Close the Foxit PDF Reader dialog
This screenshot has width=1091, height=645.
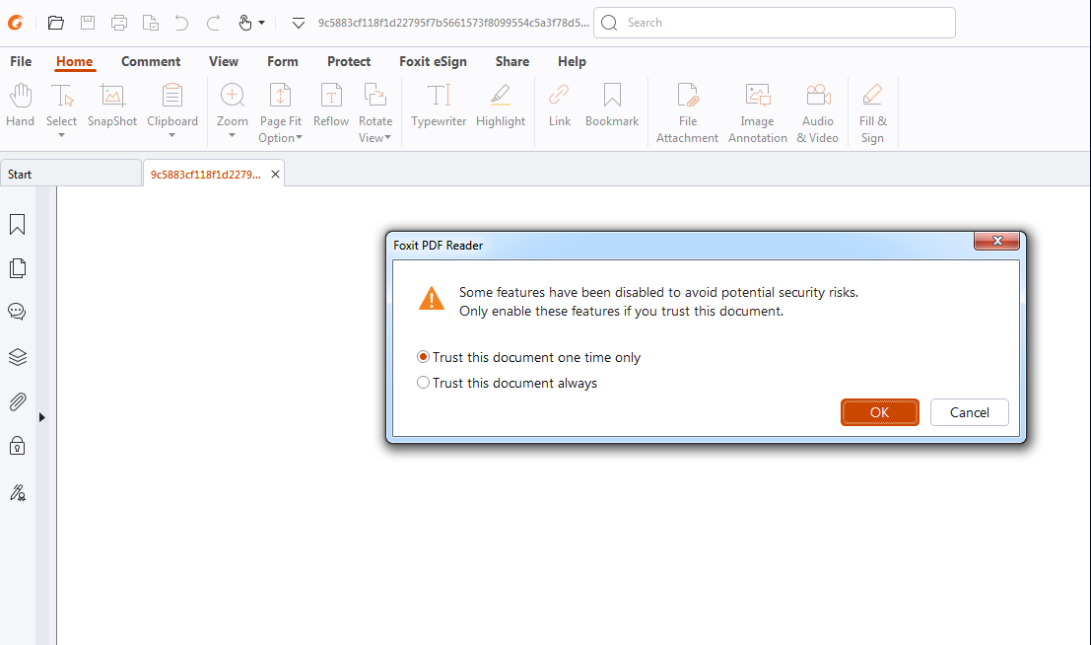(997, 241)
